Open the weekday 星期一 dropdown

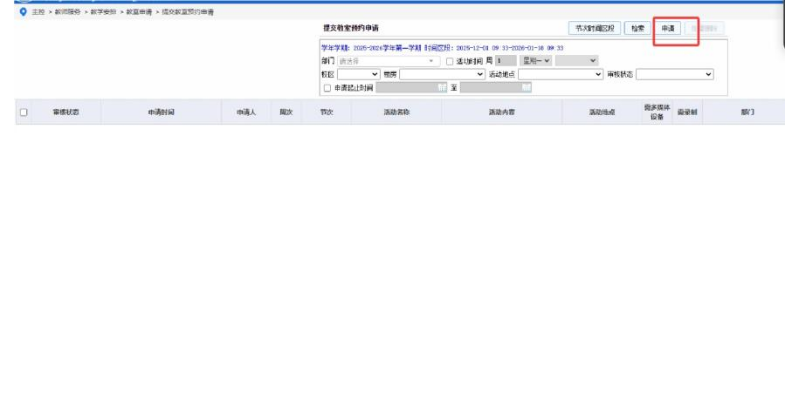534,61
